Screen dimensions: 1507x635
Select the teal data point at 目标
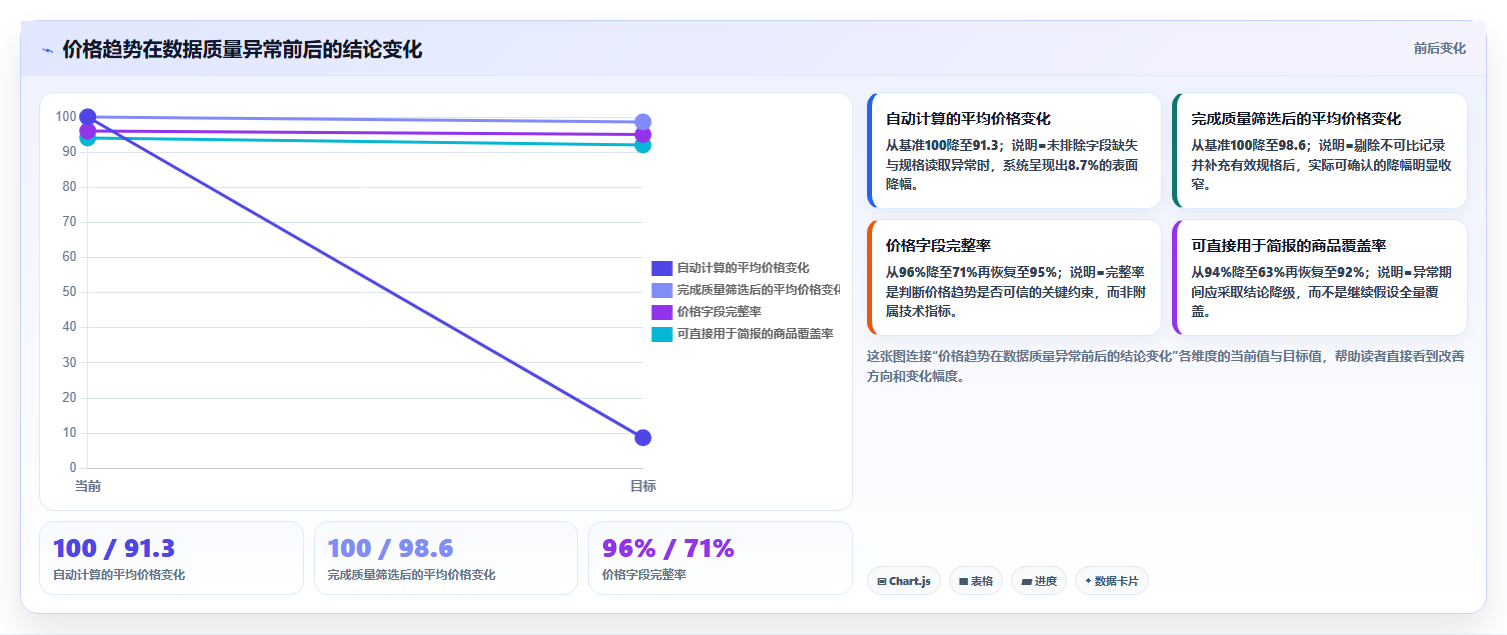coord(643,146)
